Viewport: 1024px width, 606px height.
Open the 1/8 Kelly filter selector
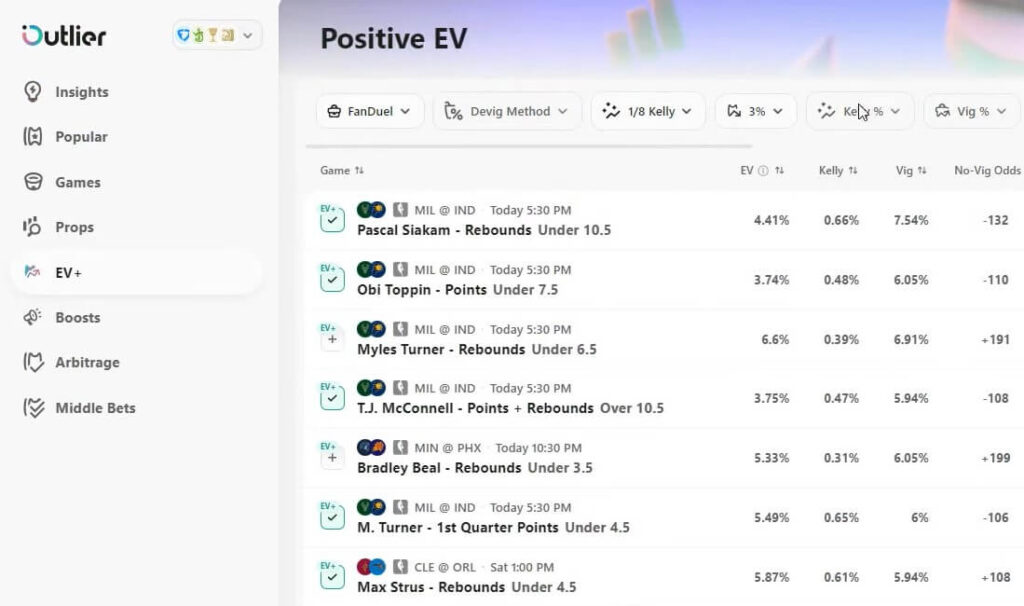pyautogui.click(x=648, y=112)
